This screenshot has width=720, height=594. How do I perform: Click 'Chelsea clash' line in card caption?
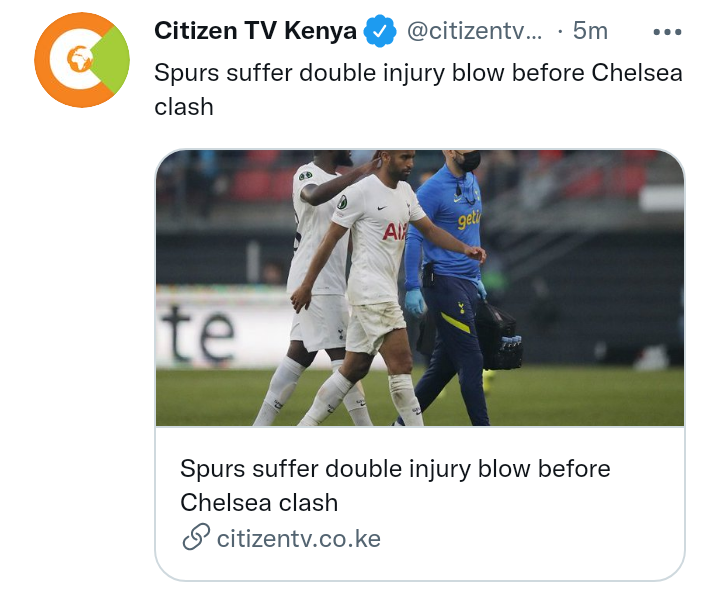pos(259,503)
